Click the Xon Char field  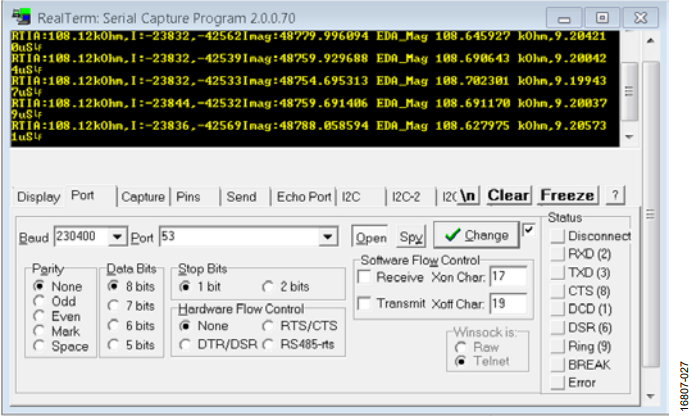click(508, 277)
